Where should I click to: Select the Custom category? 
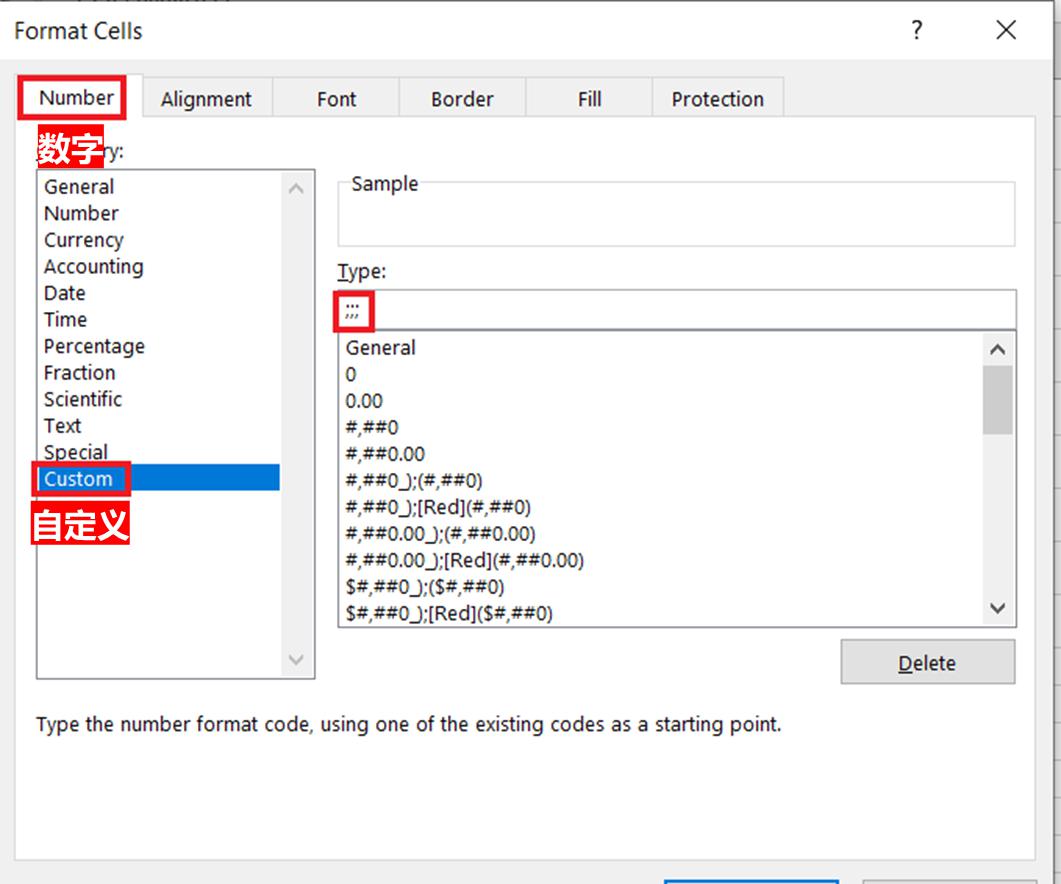(158, 478)
